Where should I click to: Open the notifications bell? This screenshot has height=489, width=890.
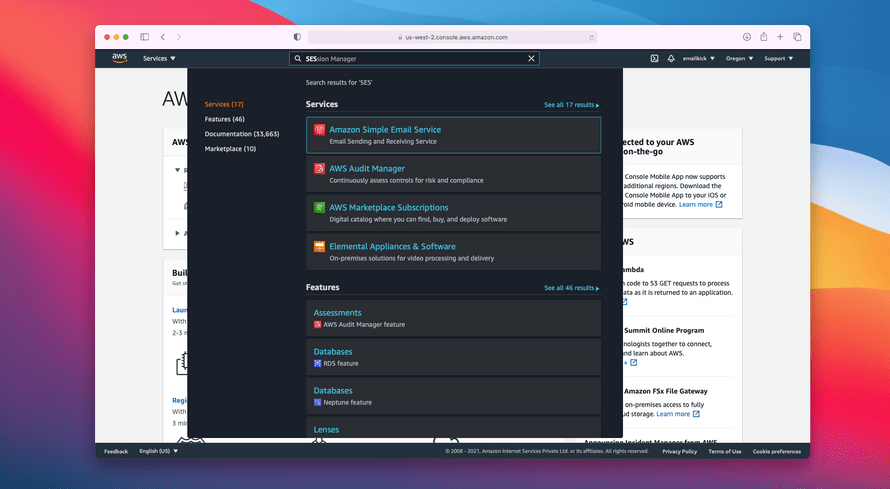point(671,59)
